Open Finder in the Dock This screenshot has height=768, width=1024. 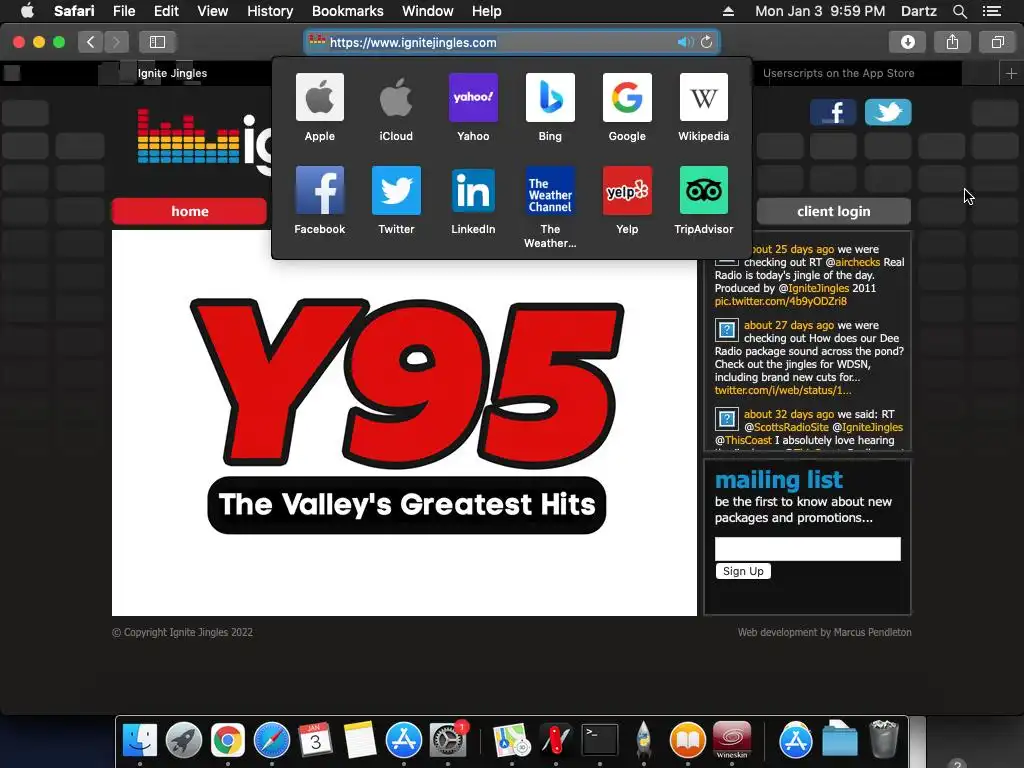140,740
